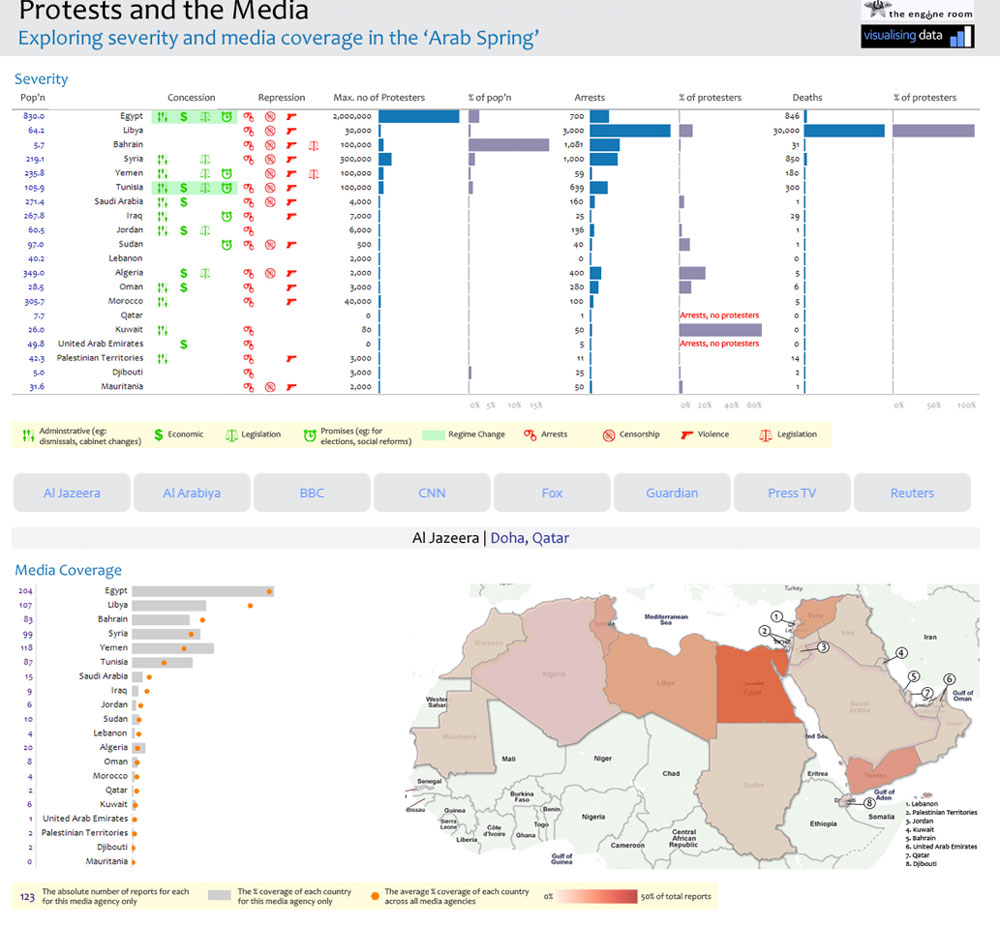Click Yemen's red Legislation repression icon
The width and height of the screenshot is (1000, 927).
pos(314,173)
